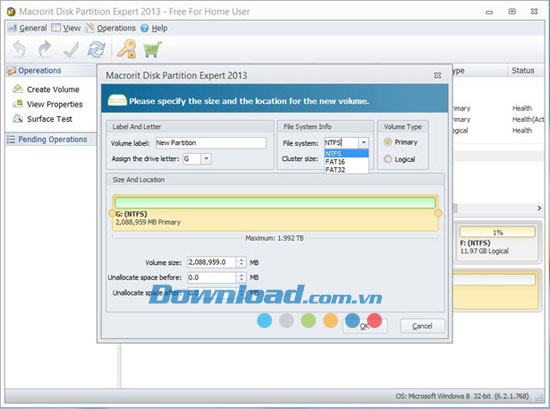Click the Create Volume icon in sidebar
Screen dimensions: 550x409
(x=18, y=89)
